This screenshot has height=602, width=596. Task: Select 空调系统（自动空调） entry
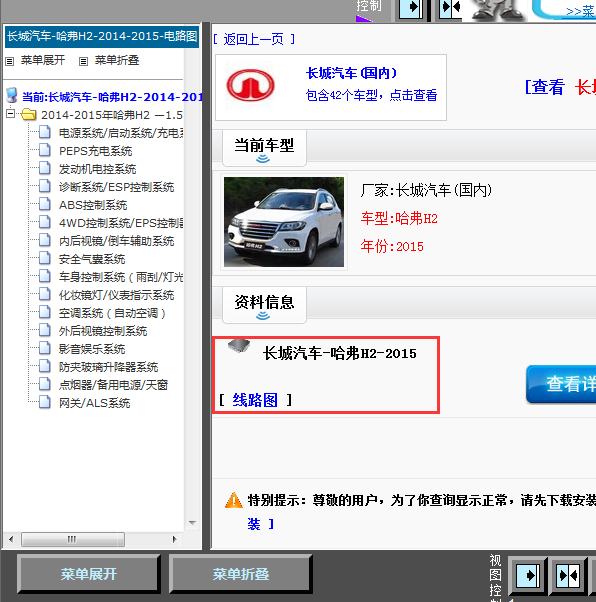(x=112, y=313)
